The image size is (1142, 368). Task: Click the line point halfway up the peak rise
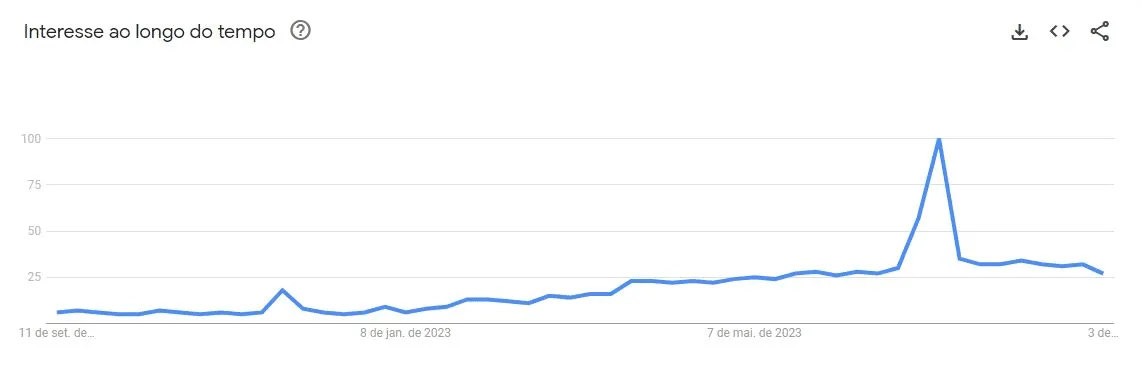coord(918,218)
